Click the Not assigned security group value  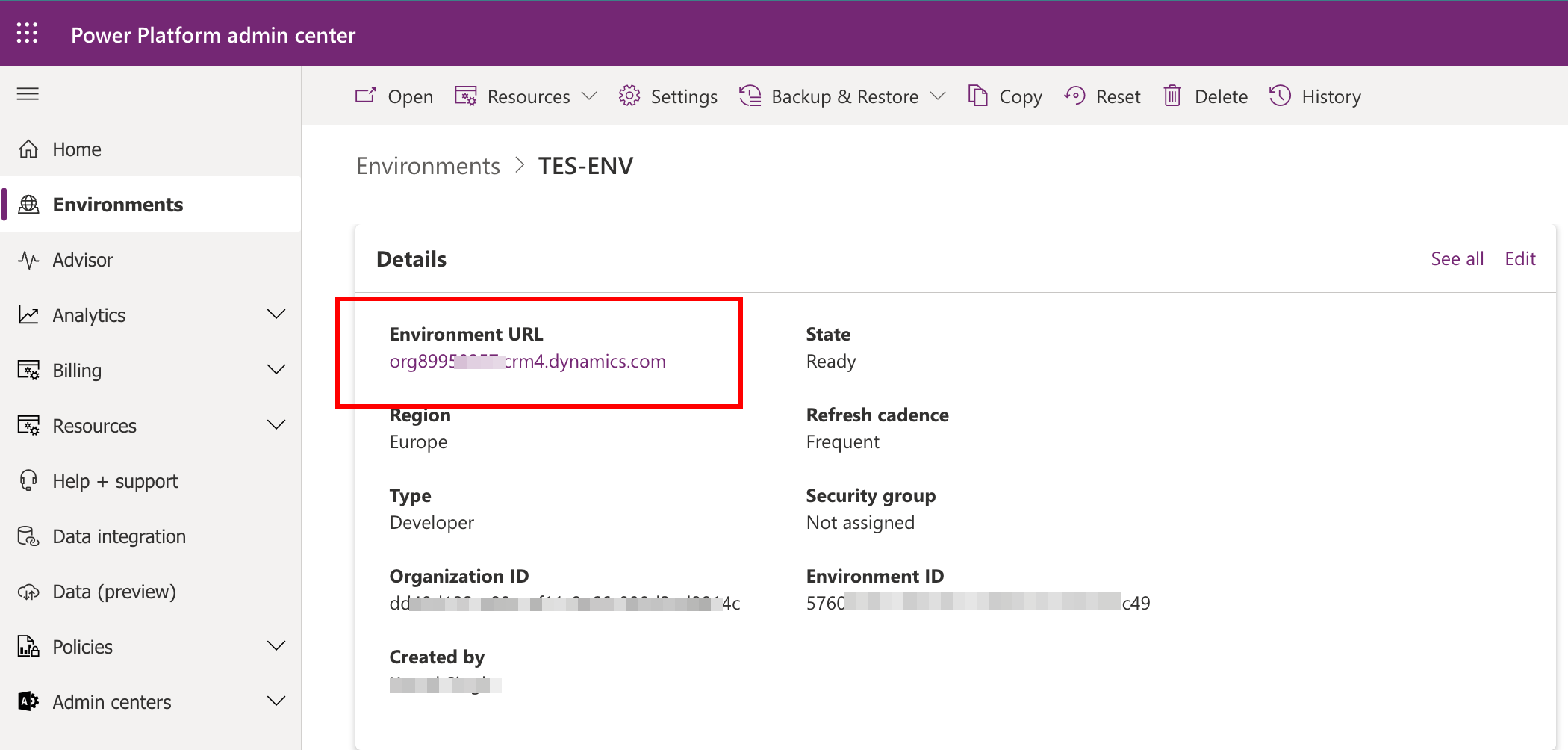pos(860,523)
